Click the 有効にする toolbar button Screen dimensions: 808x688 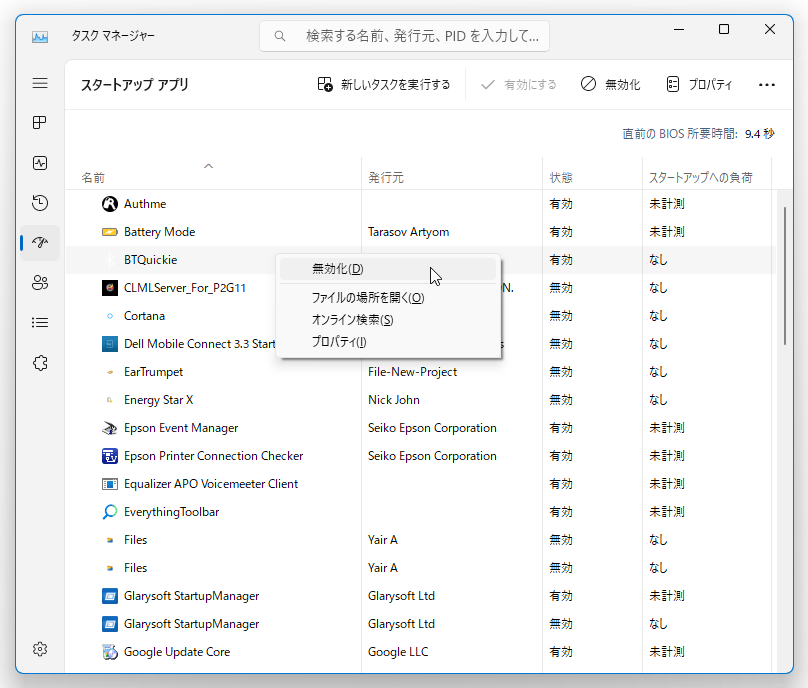(519, 85)
